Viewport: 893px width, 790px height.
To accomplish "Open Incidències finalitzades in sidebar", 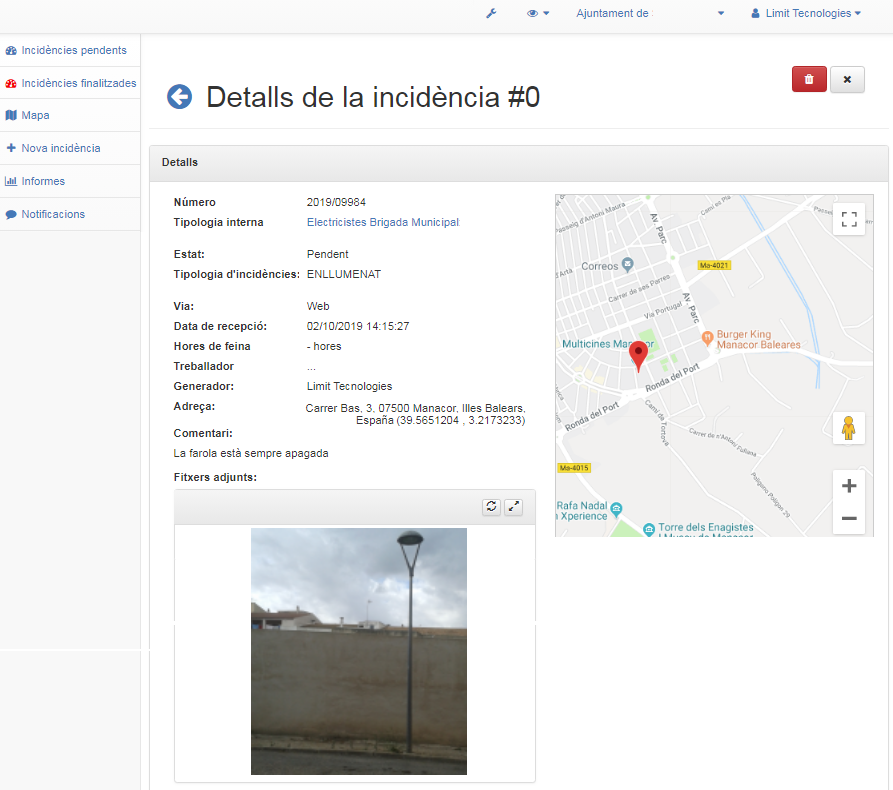I will click(x=70, y=83).
